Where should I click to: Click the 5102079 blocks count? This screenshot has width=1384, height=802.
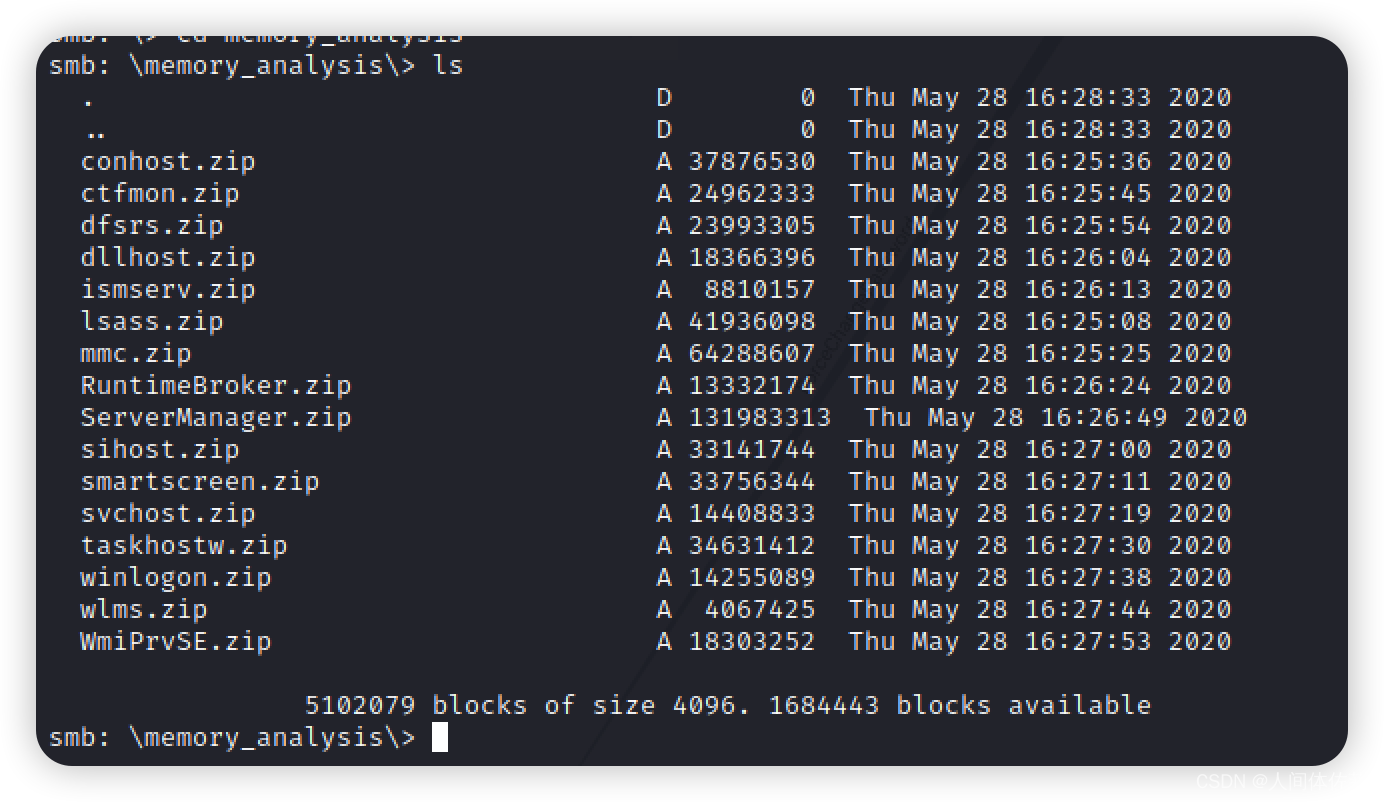pyautogui.click(x=360, y=705)
